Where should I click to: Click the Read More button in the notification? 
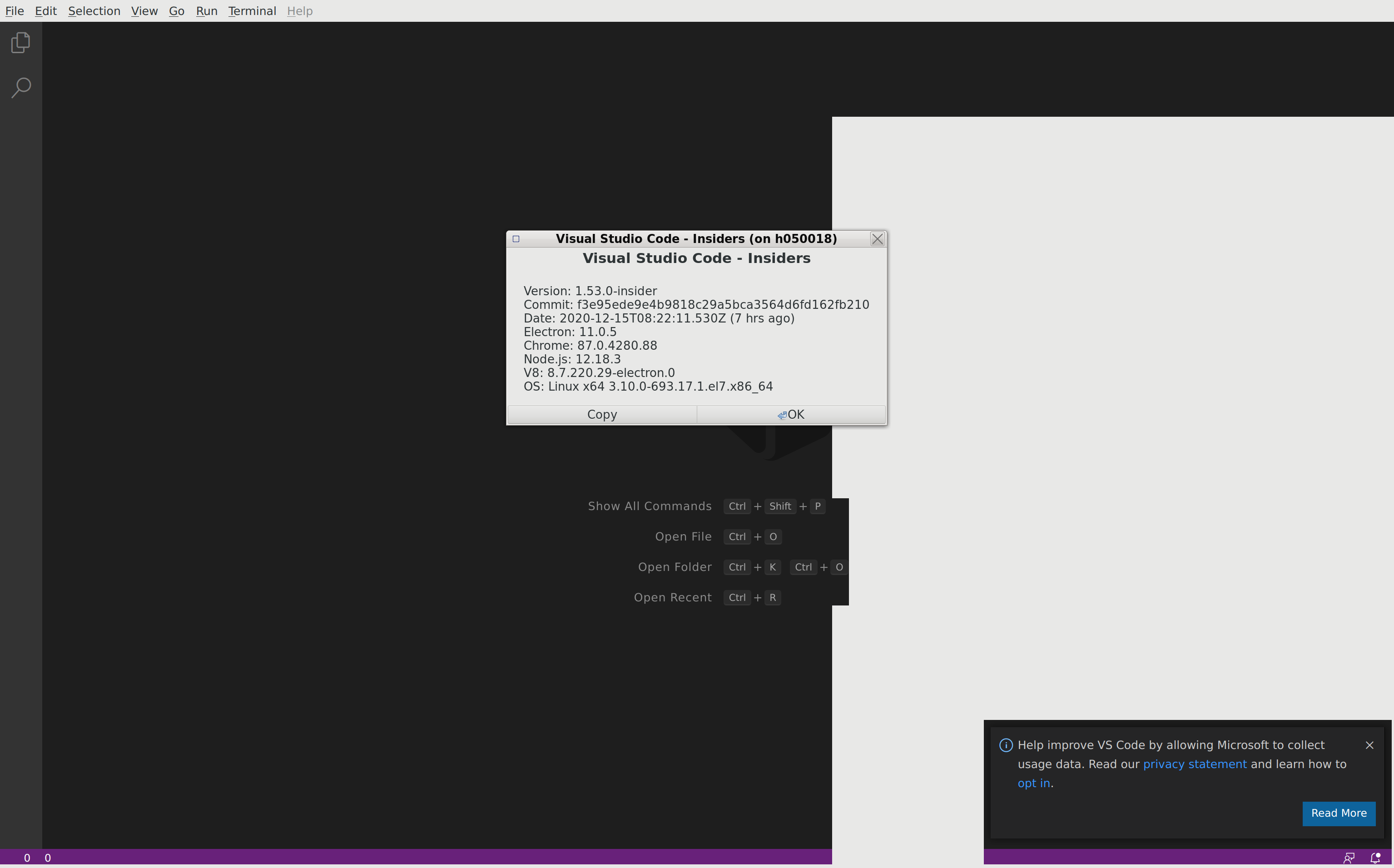point(1339,813)
